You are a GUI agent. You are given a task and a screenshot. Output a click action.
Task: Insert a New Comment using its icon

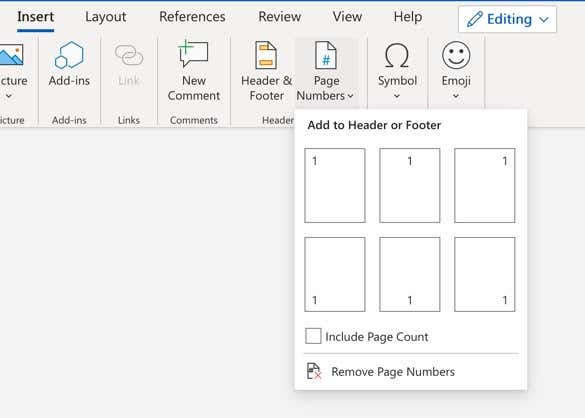[193, 54]
